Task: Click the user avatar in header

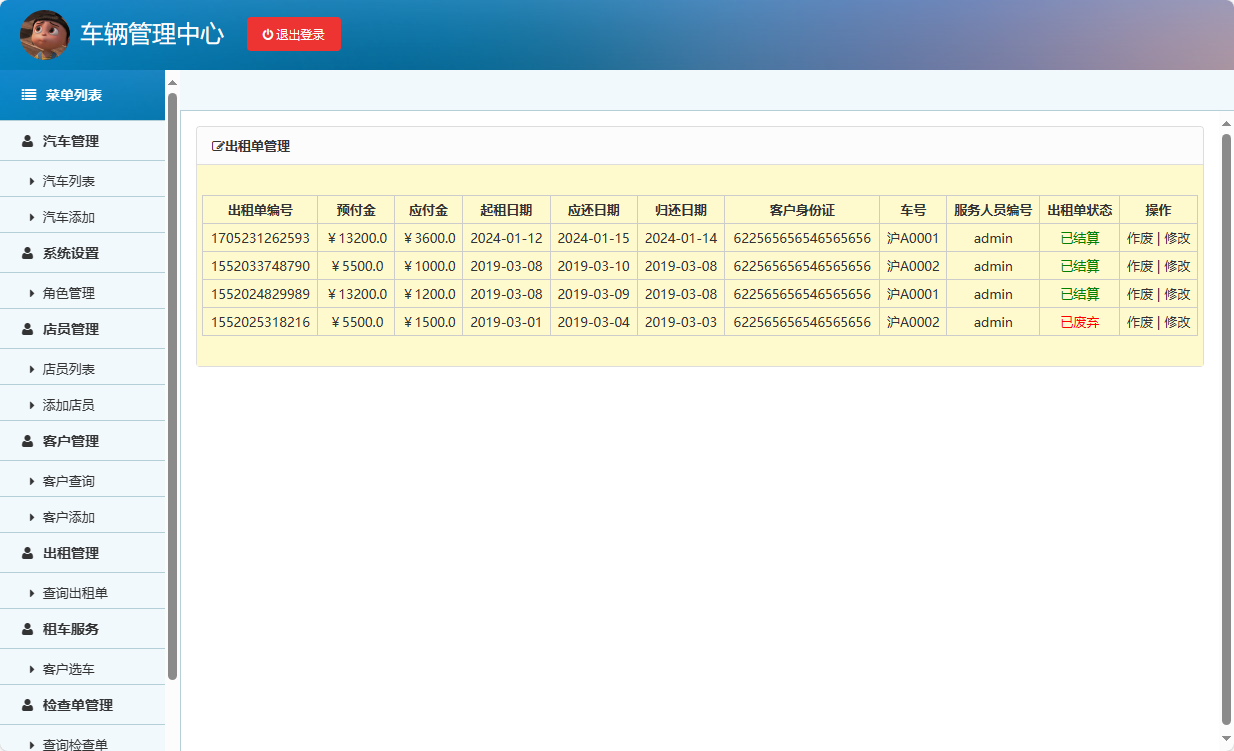Action: coord(45,35)
